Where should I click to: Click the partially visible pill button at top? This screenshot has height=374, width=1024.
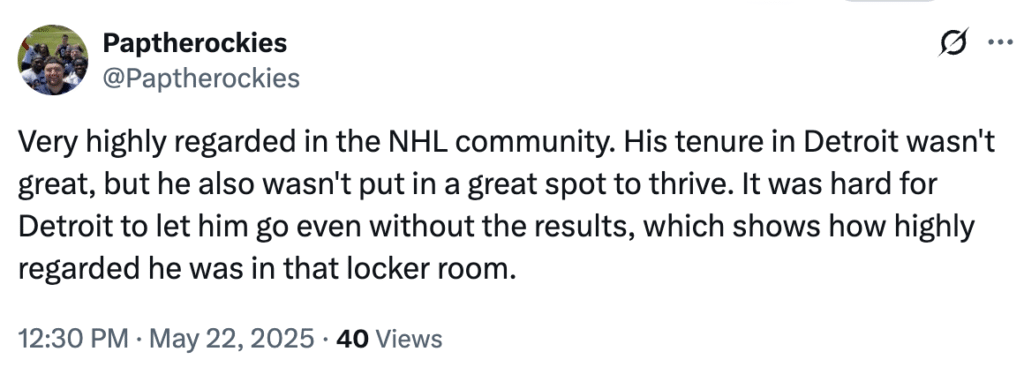889,1
